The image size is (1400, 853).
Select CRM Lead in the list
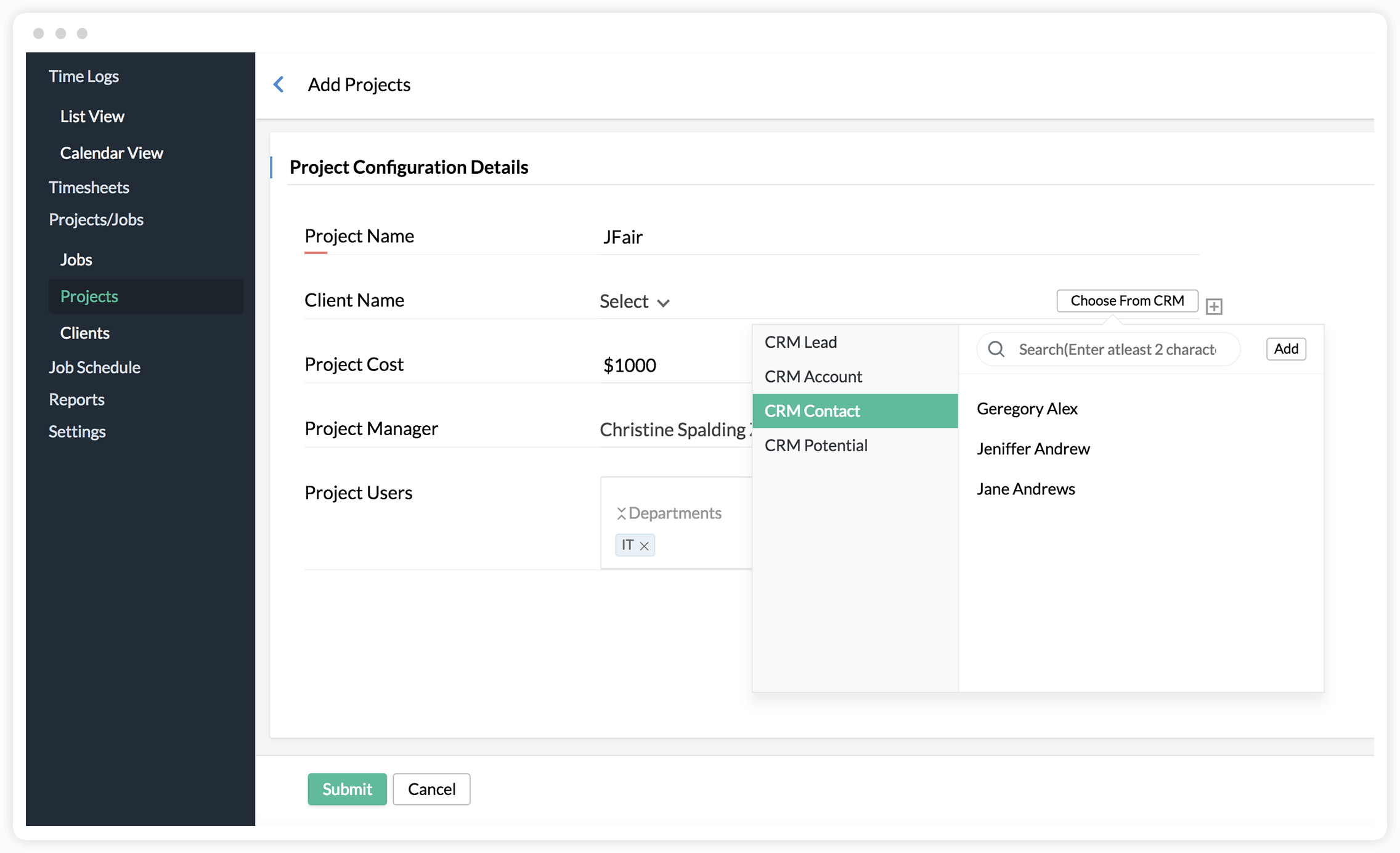click(800, 342)
